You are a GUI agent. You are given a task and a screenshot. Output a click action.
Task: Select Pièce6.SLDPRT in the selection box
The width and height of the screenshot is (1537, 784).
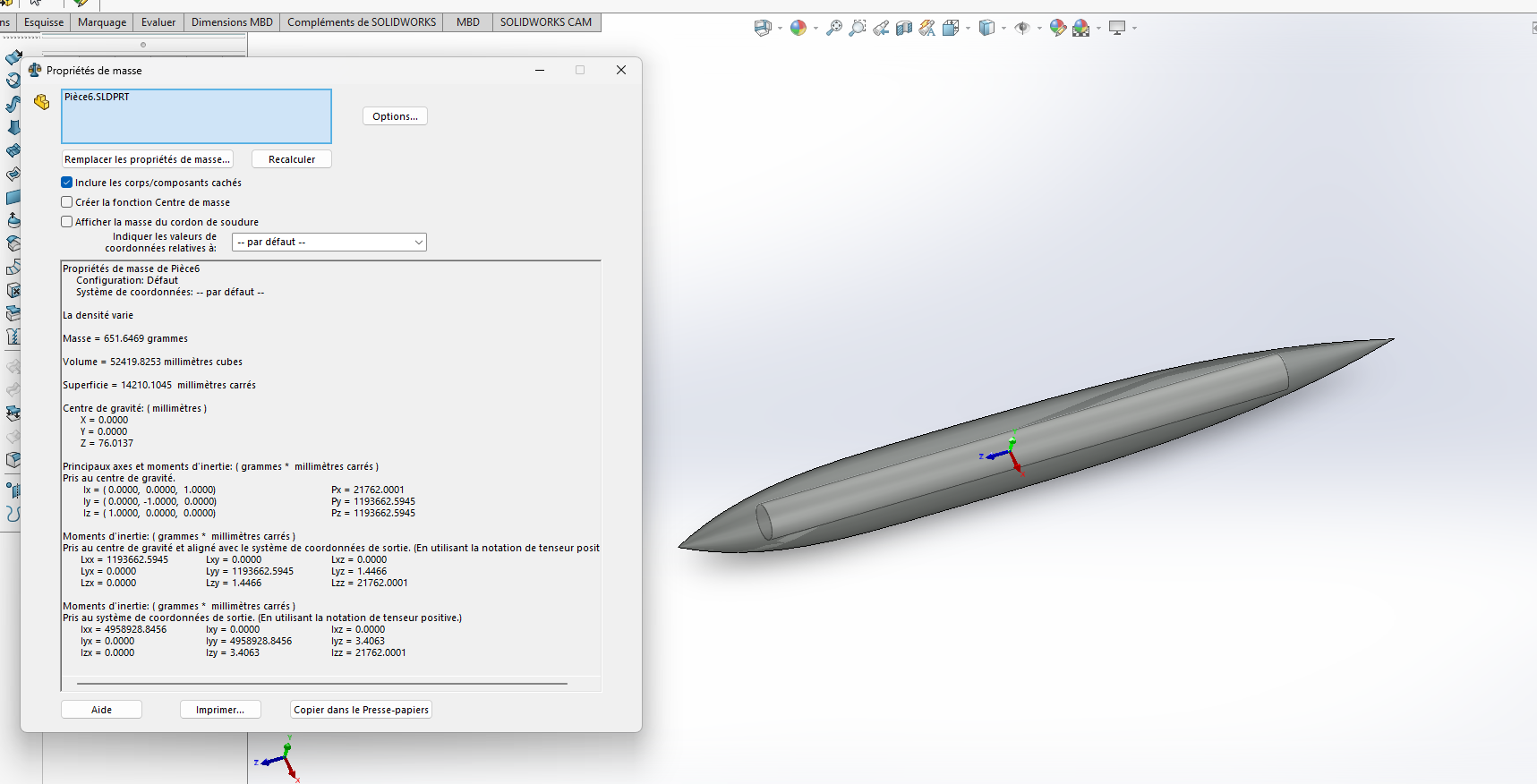[x=97, y=97]
